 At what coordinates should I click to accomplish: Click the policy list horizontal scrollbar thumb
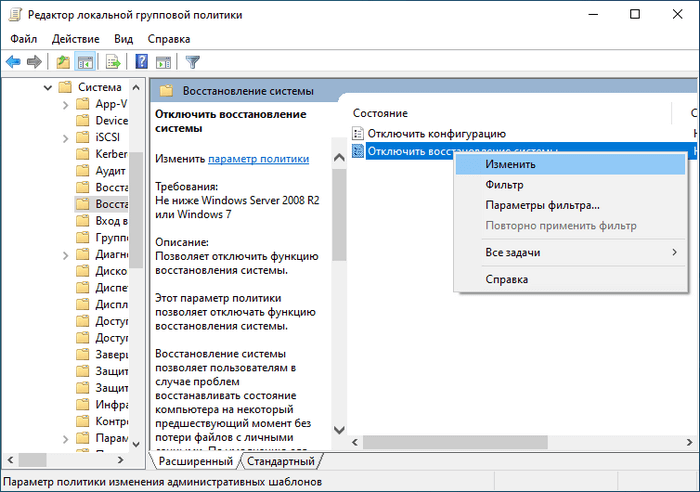[455, 442]
